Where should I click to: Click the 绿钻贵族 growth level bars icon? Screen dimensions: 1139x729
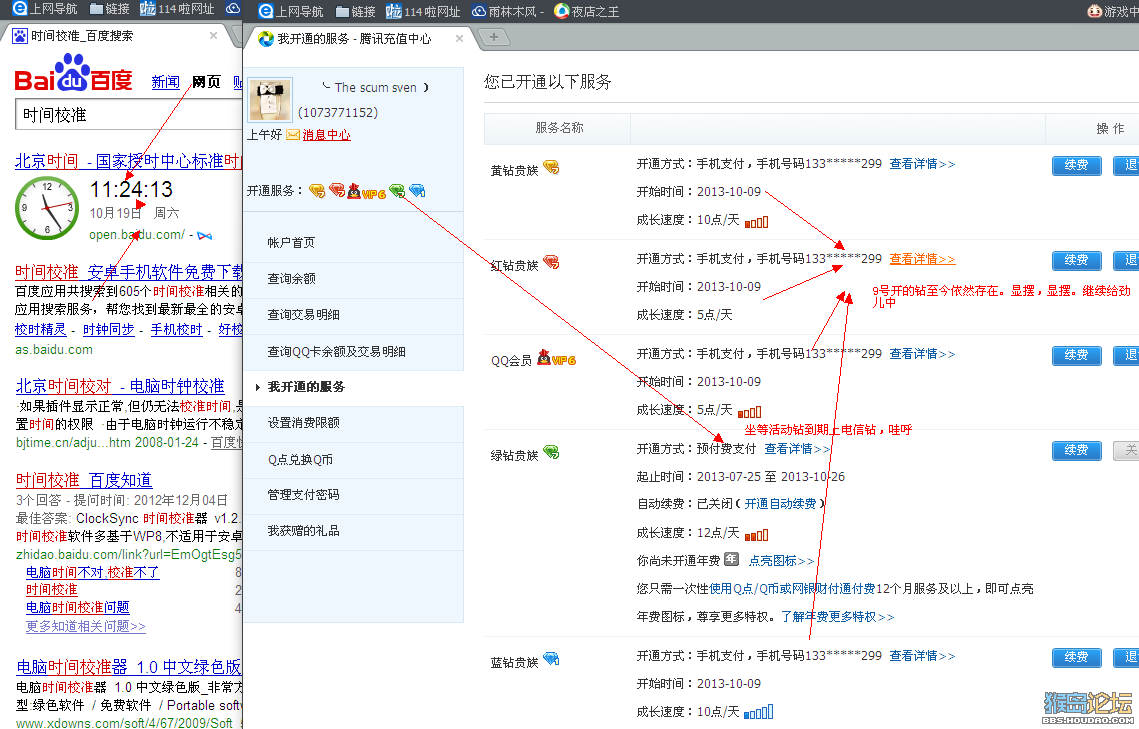pos(756,535)
